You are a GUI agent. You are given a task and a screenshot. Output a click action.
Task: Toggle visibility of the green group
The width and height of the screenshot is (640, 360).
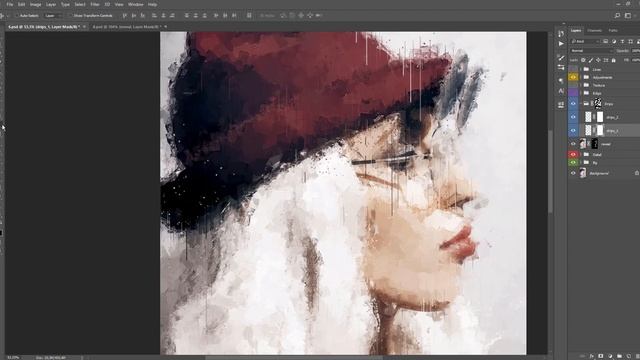tap(573, 162)
